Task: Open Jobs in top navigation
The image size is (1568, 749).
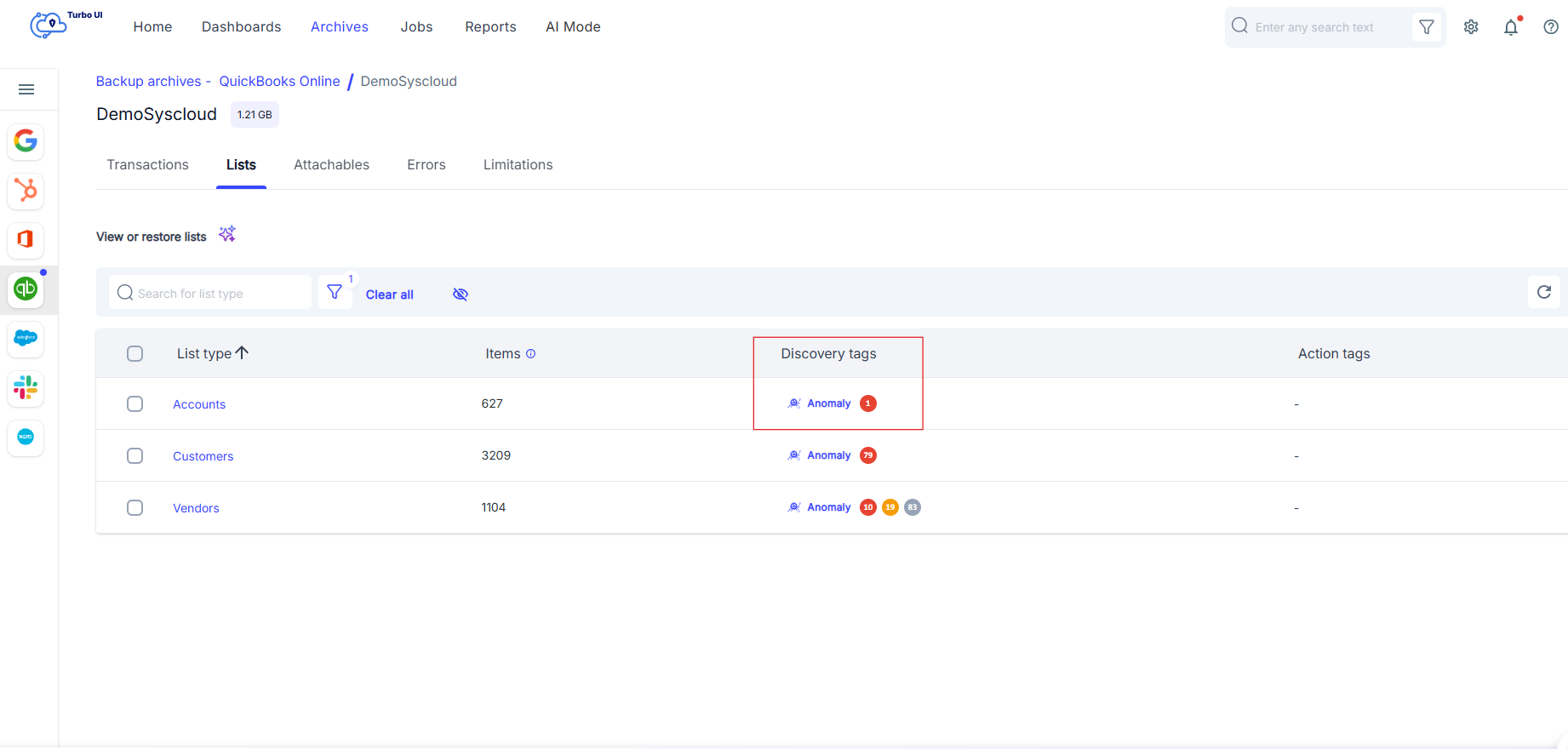Action: [x=417, y=26]
